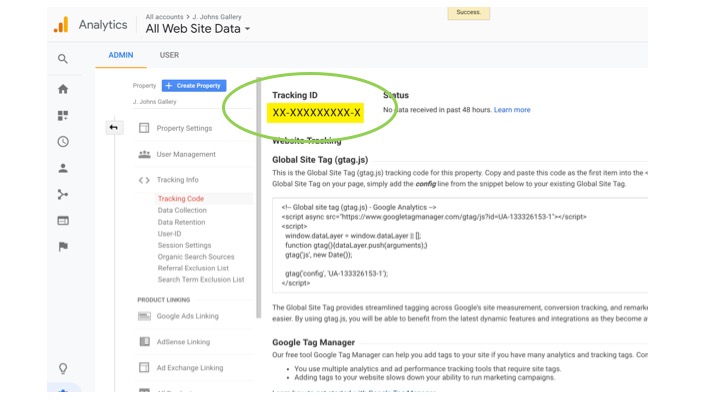Click the Tracking Info code brackets icon
Image resolution: width=720 pixels, height=405 pixels.
click(144, 180)
